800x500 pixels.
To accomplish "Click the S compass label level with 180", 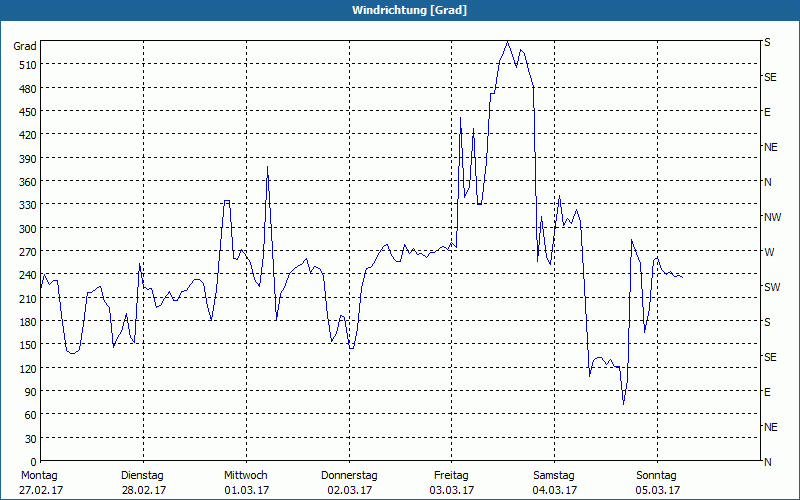I will click(x=767, y=322).
